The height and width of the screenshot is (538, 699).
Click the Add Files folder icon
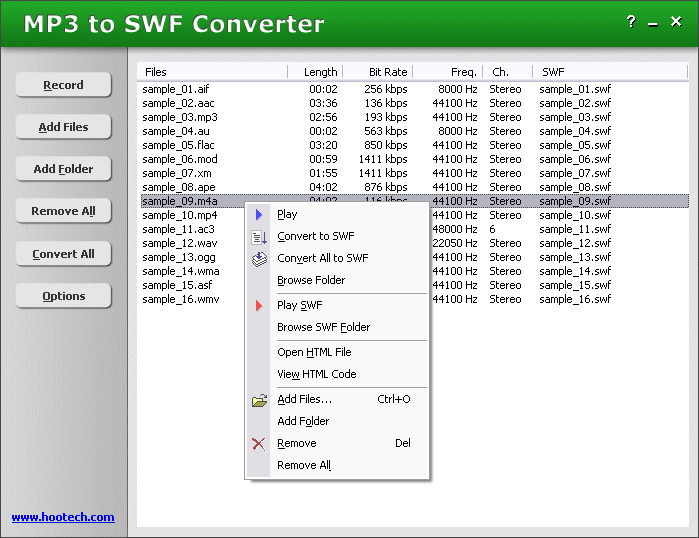(x=259, y=400)
